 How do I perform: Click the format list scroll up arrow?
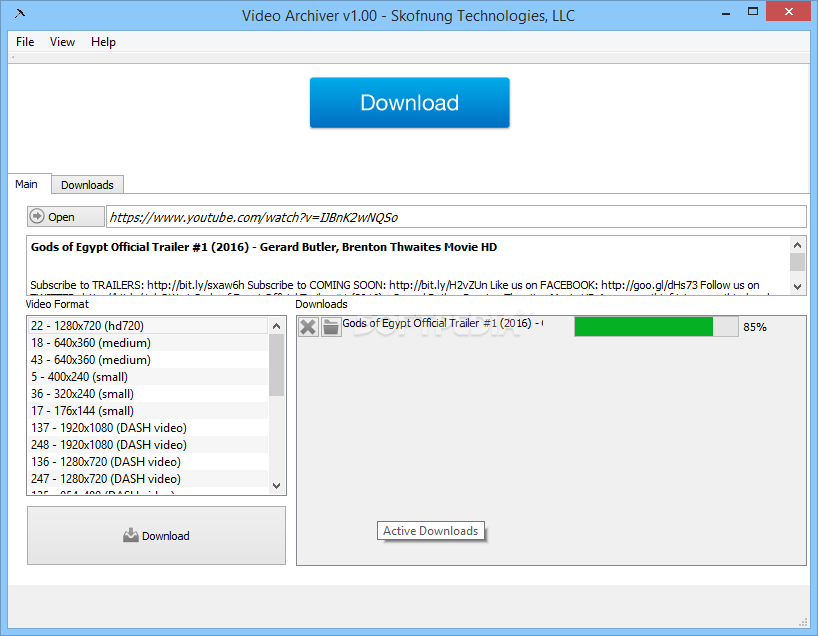[276, 326]
